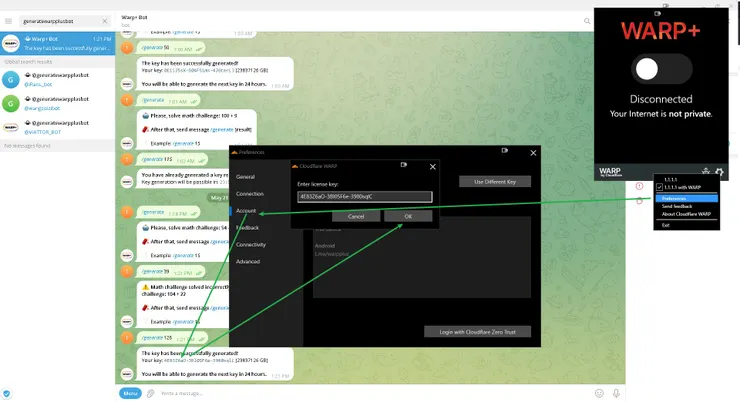Click the Warp+ Bot avatar in the chat list
This screenshot has width=740, height=402.
point(10,43)
